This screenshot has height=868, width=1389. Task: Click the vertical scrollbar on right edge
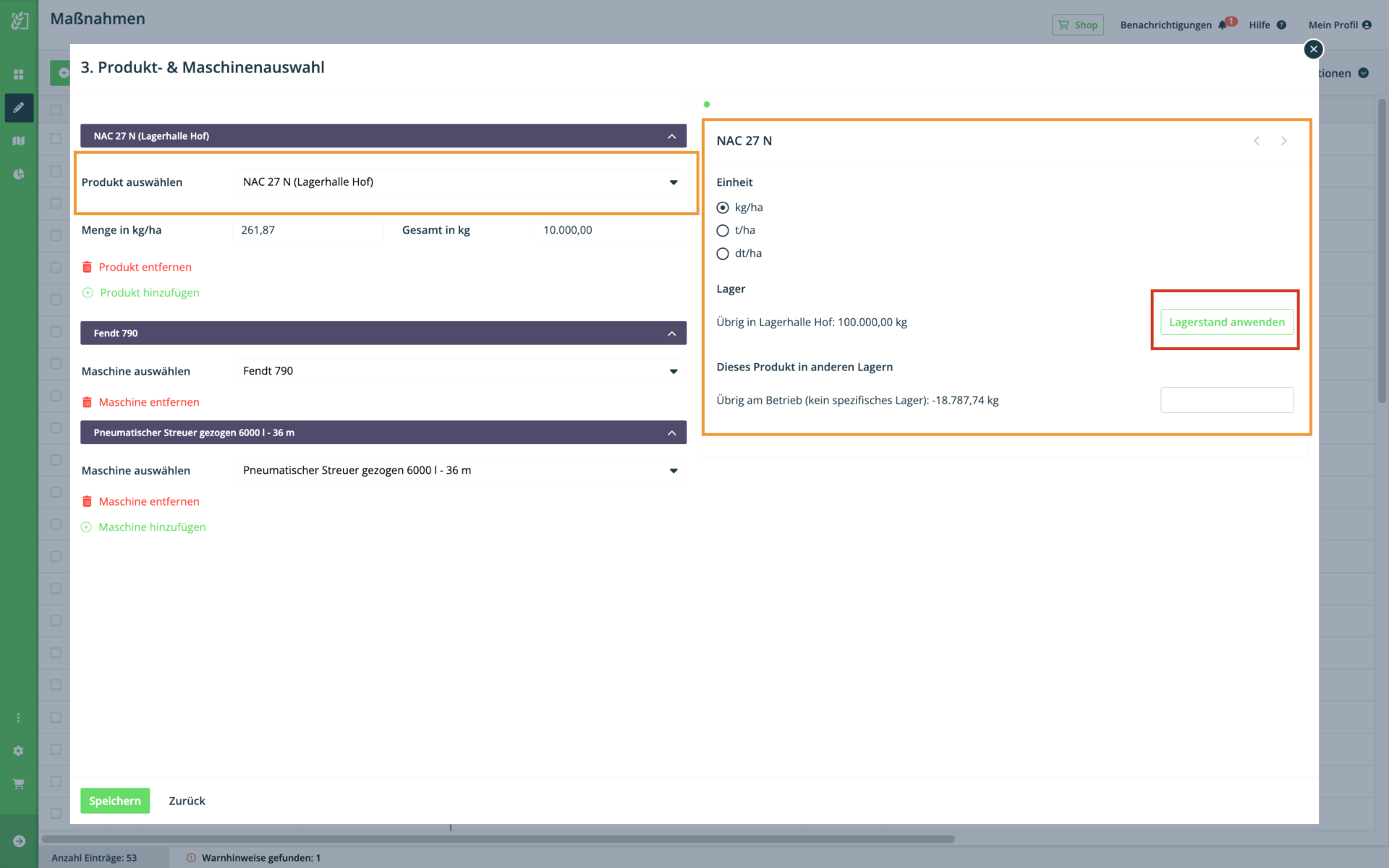pos(1382,250)
